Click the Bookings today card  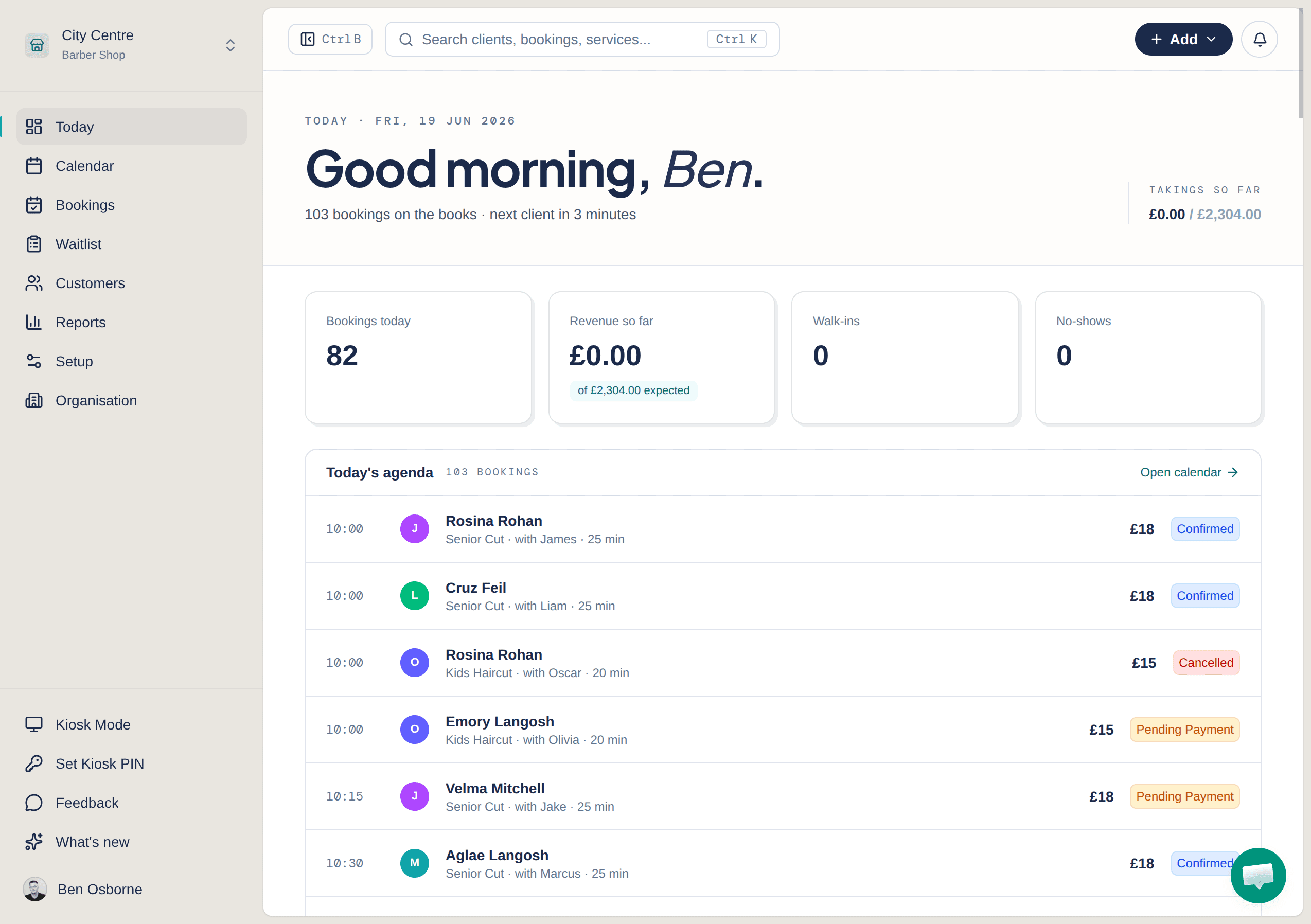coord(418,358)
